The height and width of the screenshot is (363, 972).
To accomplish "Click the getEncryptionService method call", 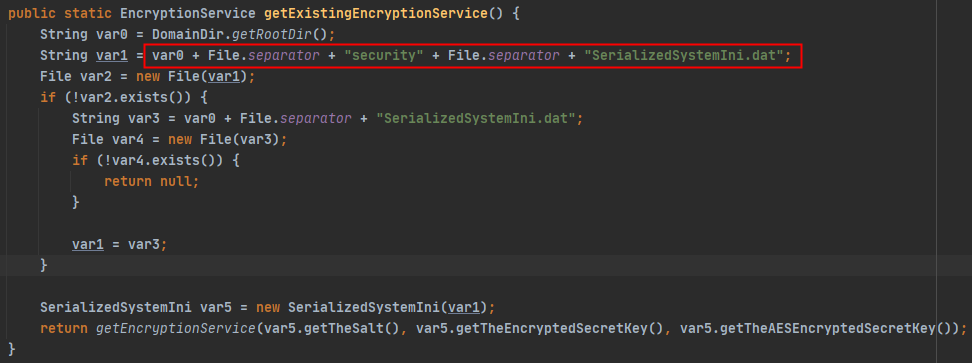I will click(x=175, y=328).
